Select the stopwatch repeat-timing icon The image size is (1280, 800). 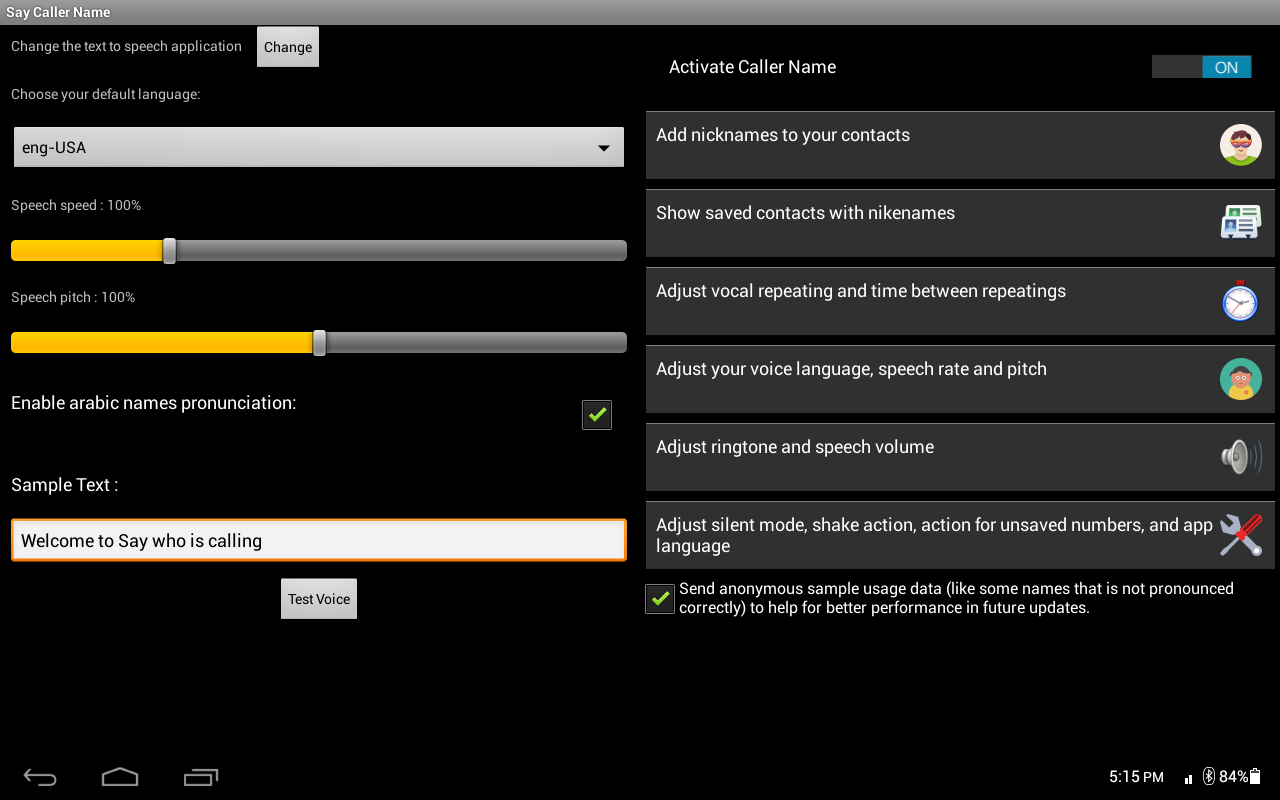click(1240, 300)
